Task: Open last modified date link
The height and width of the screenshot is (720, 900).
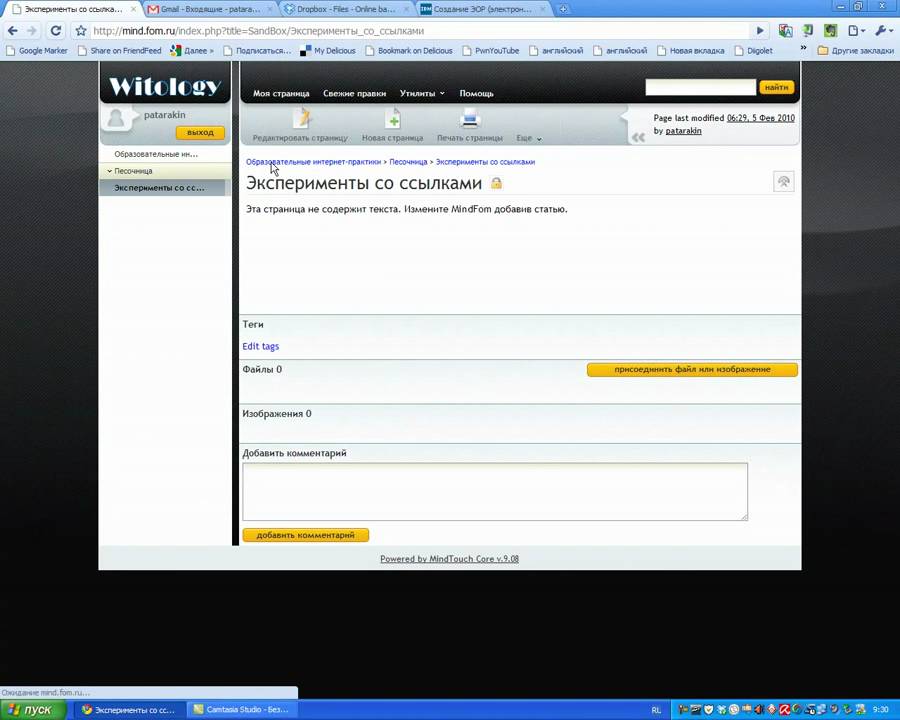Action: coord(761,118)
